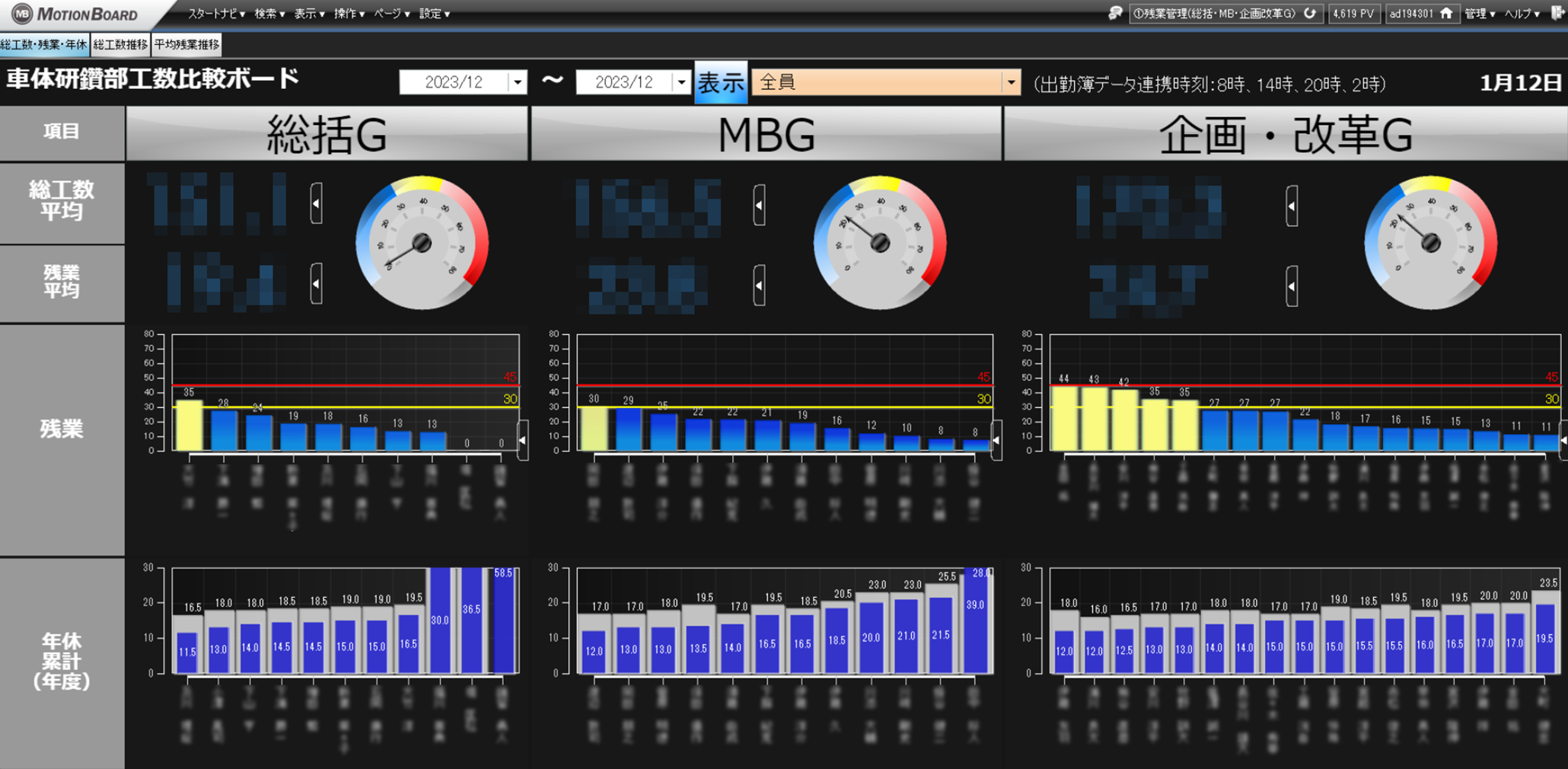Click the MotionBoard logo
1568x769 pixels.
[x=76, y=14]
